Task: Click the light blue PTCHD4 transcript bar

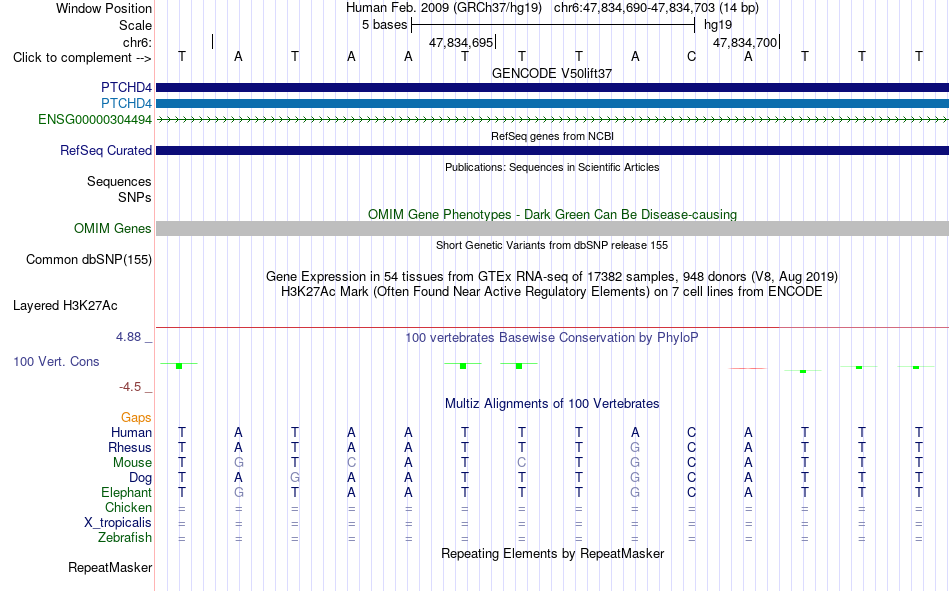Action: tap(553, 103)
